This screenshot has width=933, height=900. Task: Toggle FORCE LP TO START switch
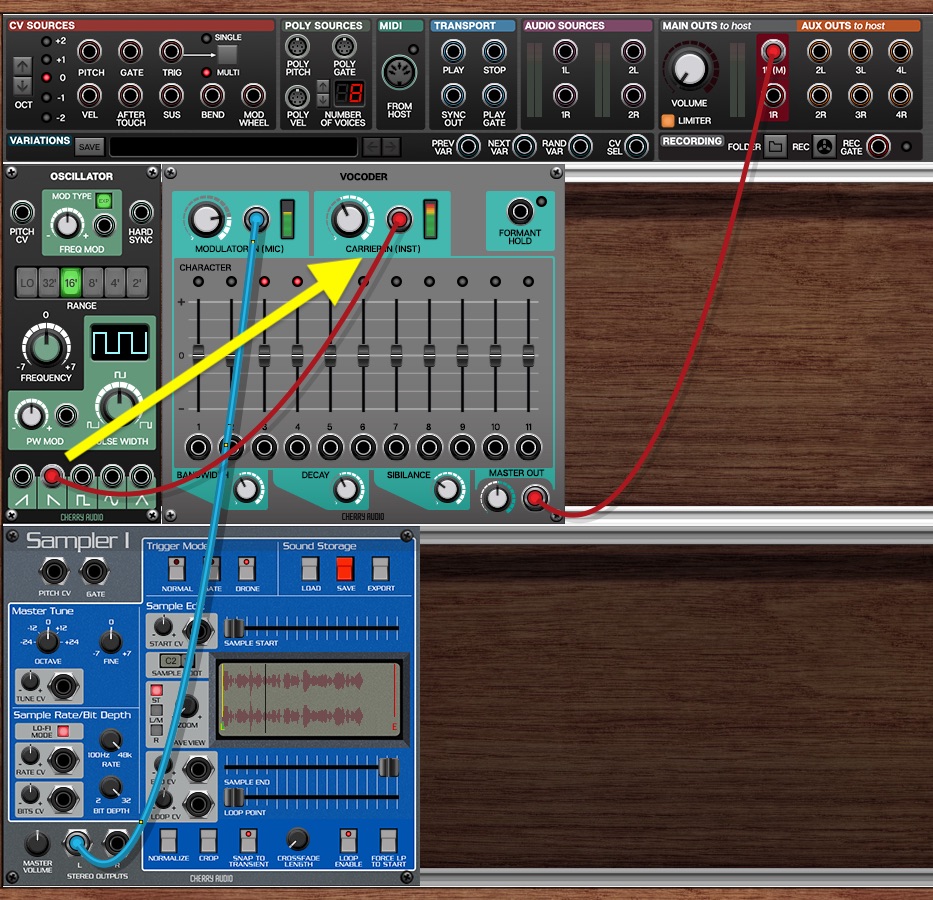(388, 841)
